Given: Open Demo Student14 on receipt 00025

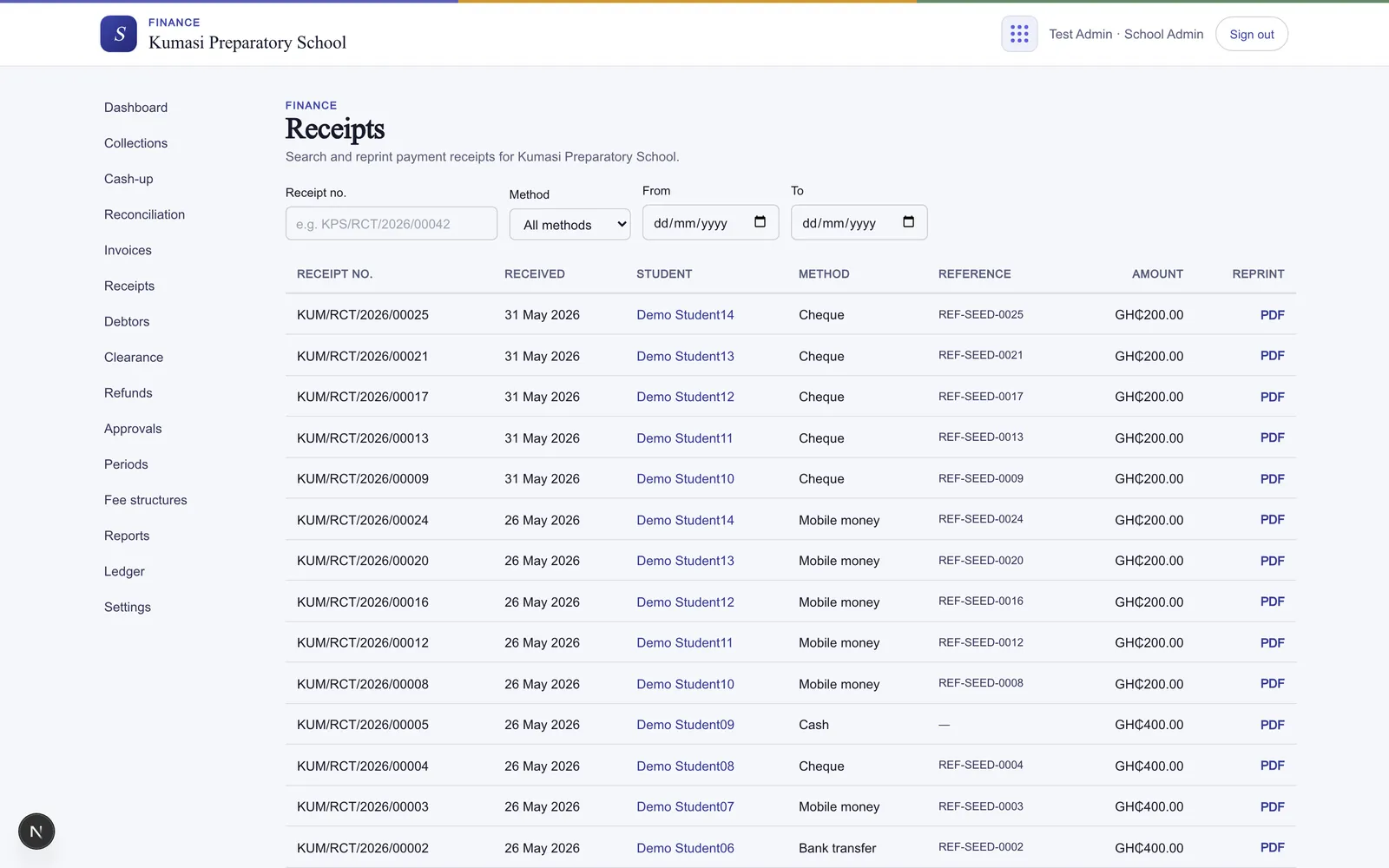Looking at the screenshot, I should tap(685, 315).
